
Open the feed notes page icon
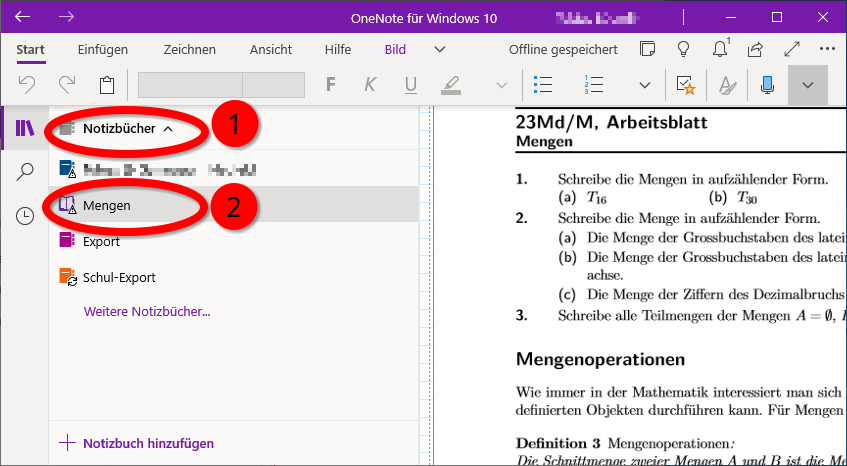pos(647,49)
